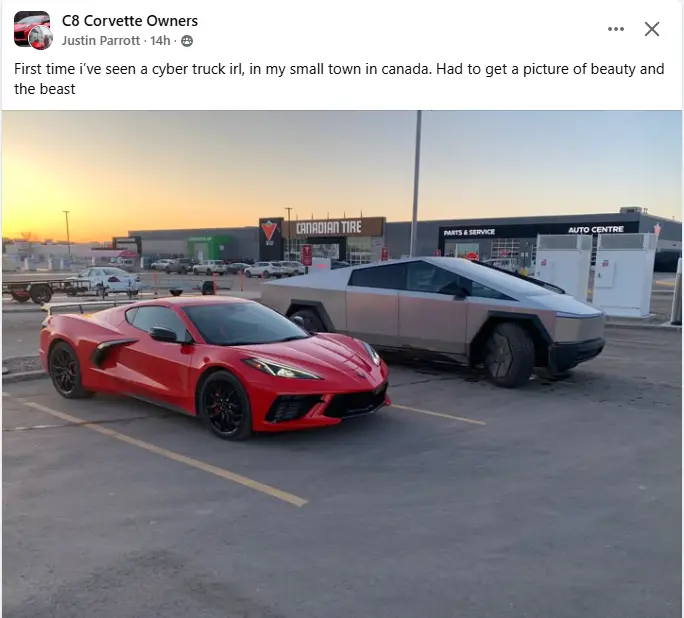Click the group audience privacy icon
The image size is (684, 618).
pyautogui.click(x=187, y=41)
